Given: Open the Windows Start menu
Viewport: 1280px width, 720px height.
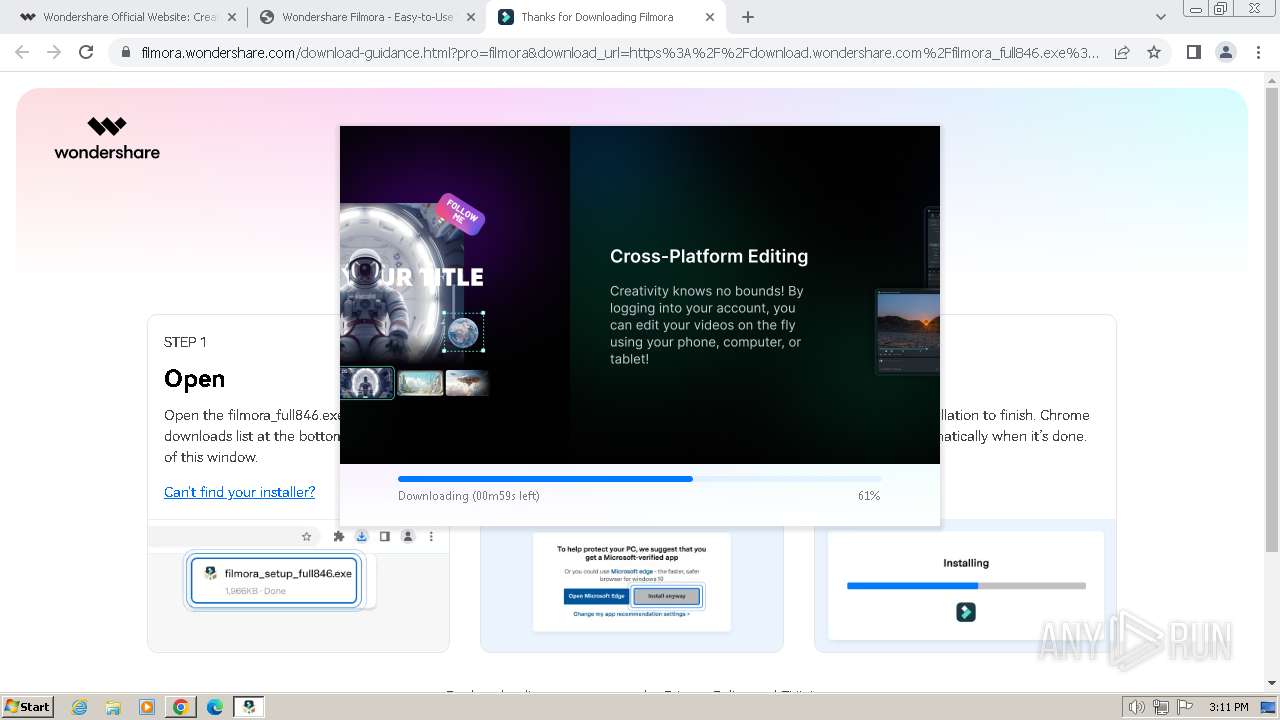Looking at the screenshot, I should [27, 707].
